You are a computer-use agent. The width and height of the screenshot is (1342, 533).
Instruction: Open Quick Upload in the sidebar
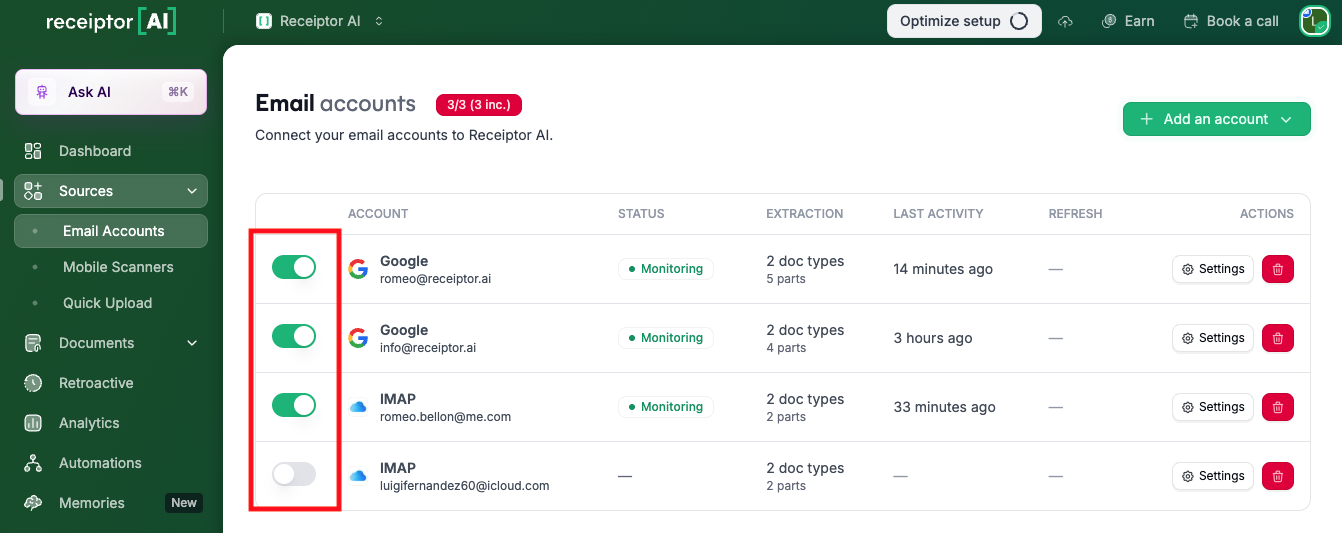(107, 303)
